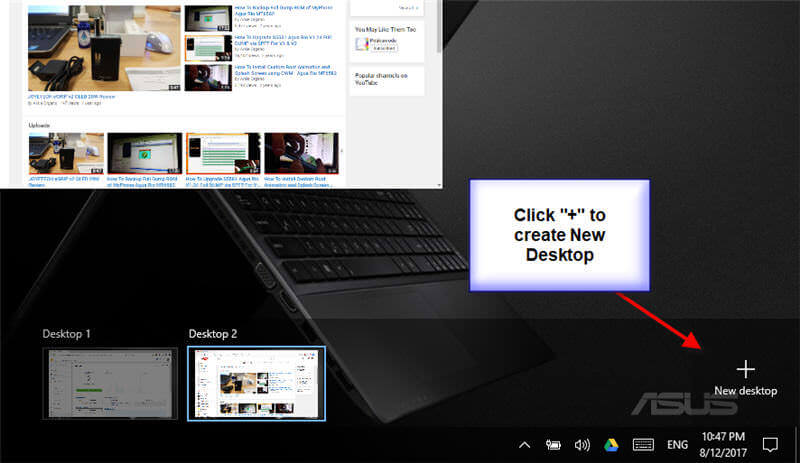Play the large JOYETECH featured video
The width and height of the screenshot is (800, 463).
click(x=104, y=48)
